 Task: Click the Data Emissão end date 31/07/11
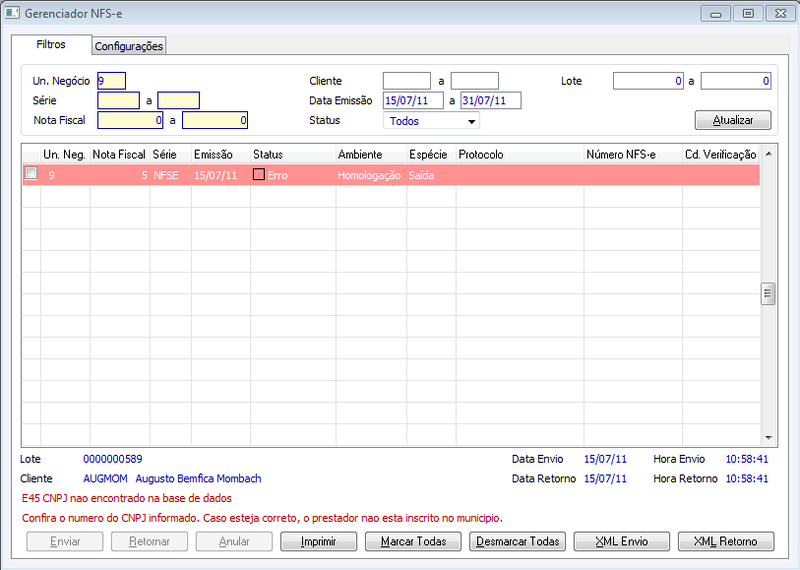tap(491, 100)
